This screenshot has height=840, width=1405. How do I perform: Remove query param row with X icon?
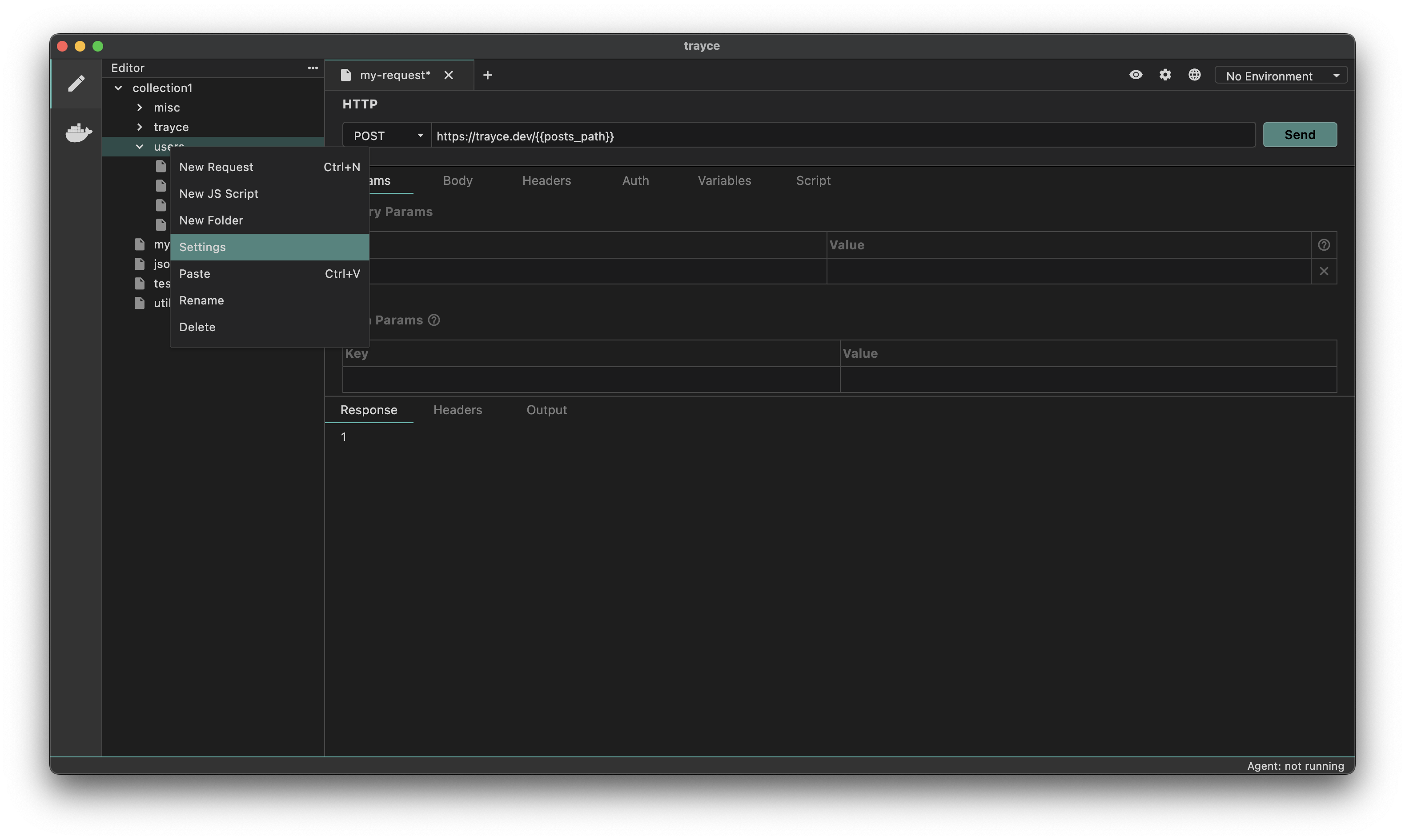(1324, 271)
